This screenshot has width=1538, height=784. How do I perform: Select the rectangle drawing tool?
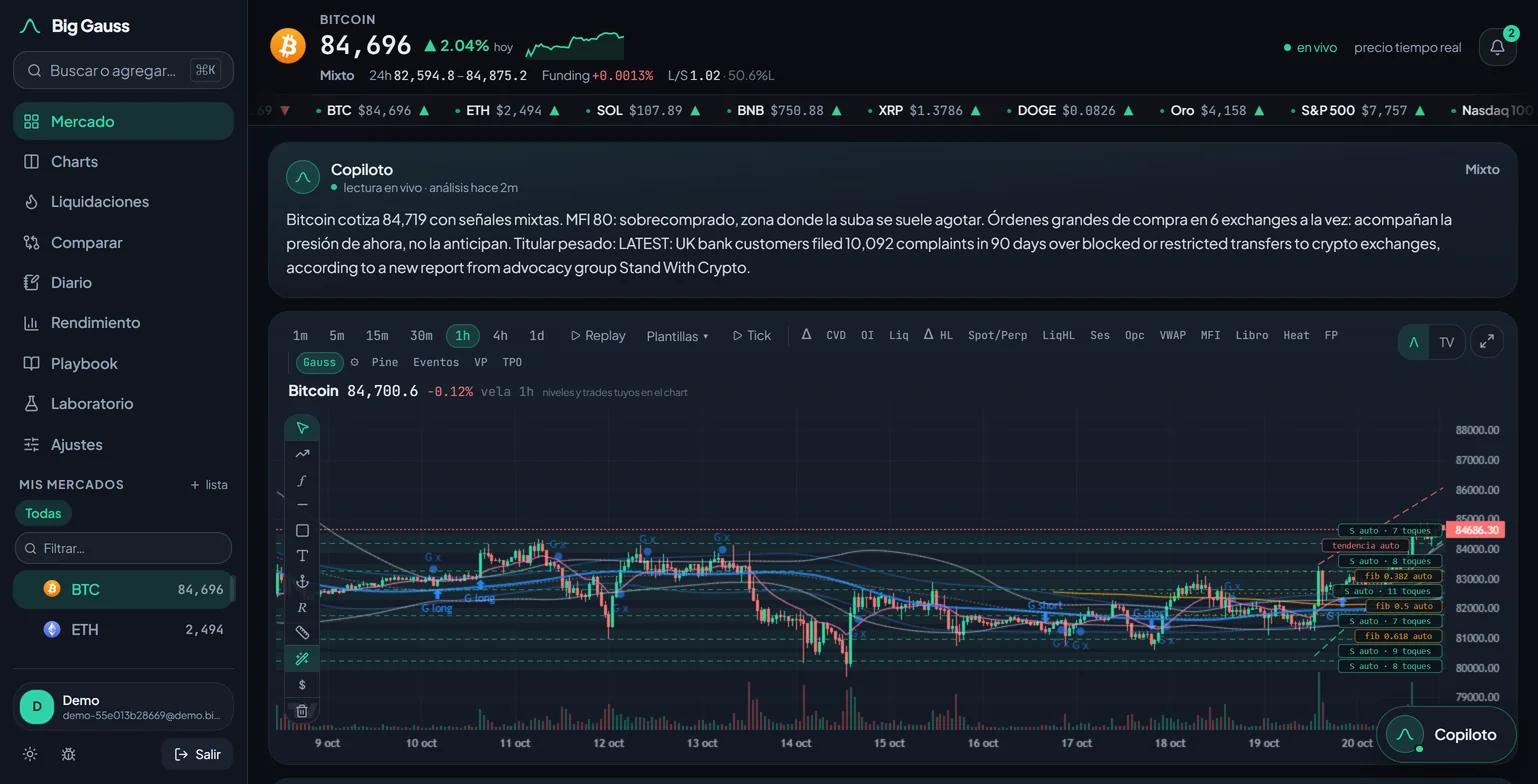pos(302,531)
